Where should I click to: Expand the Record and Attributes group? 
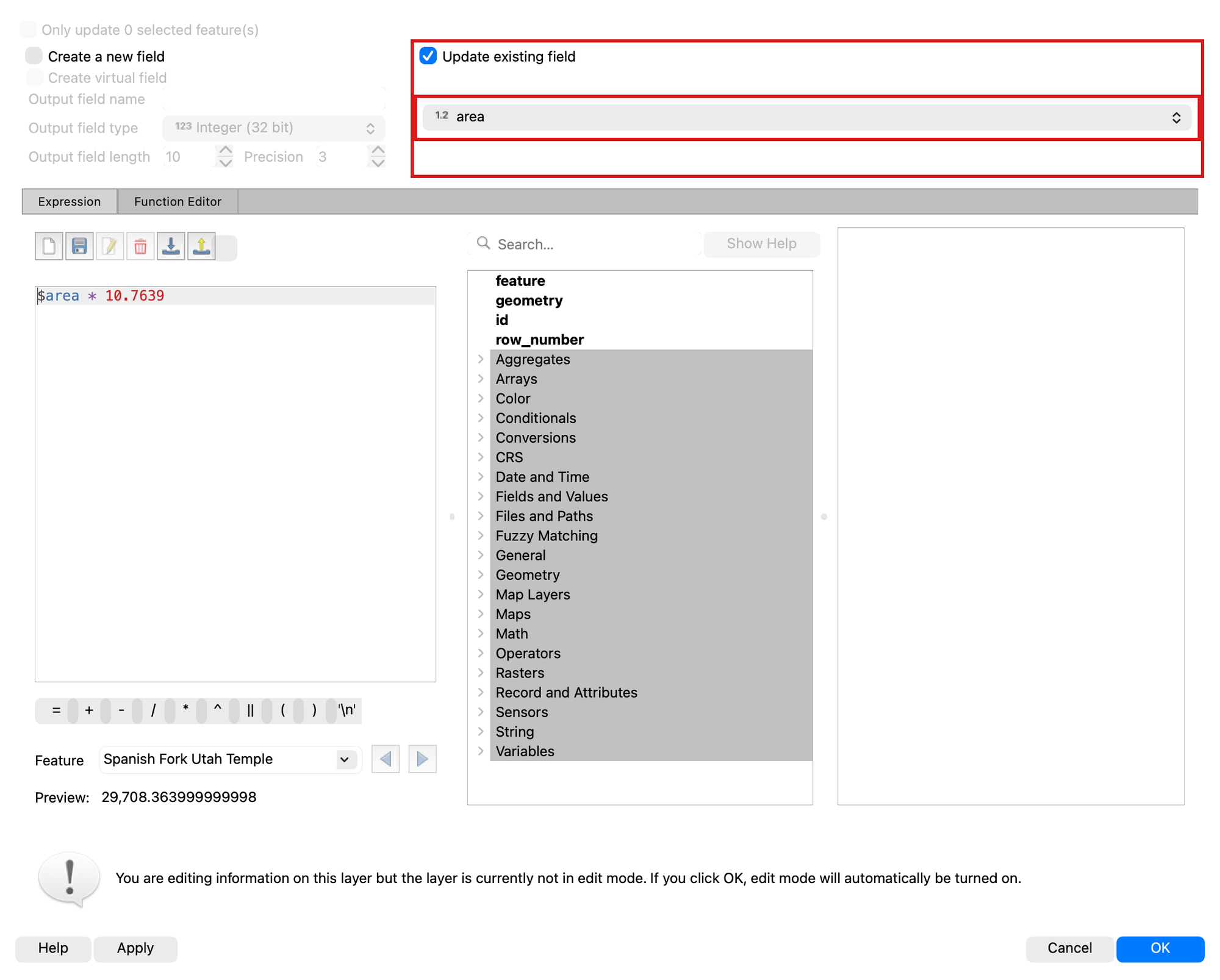(x=481, y=692)
